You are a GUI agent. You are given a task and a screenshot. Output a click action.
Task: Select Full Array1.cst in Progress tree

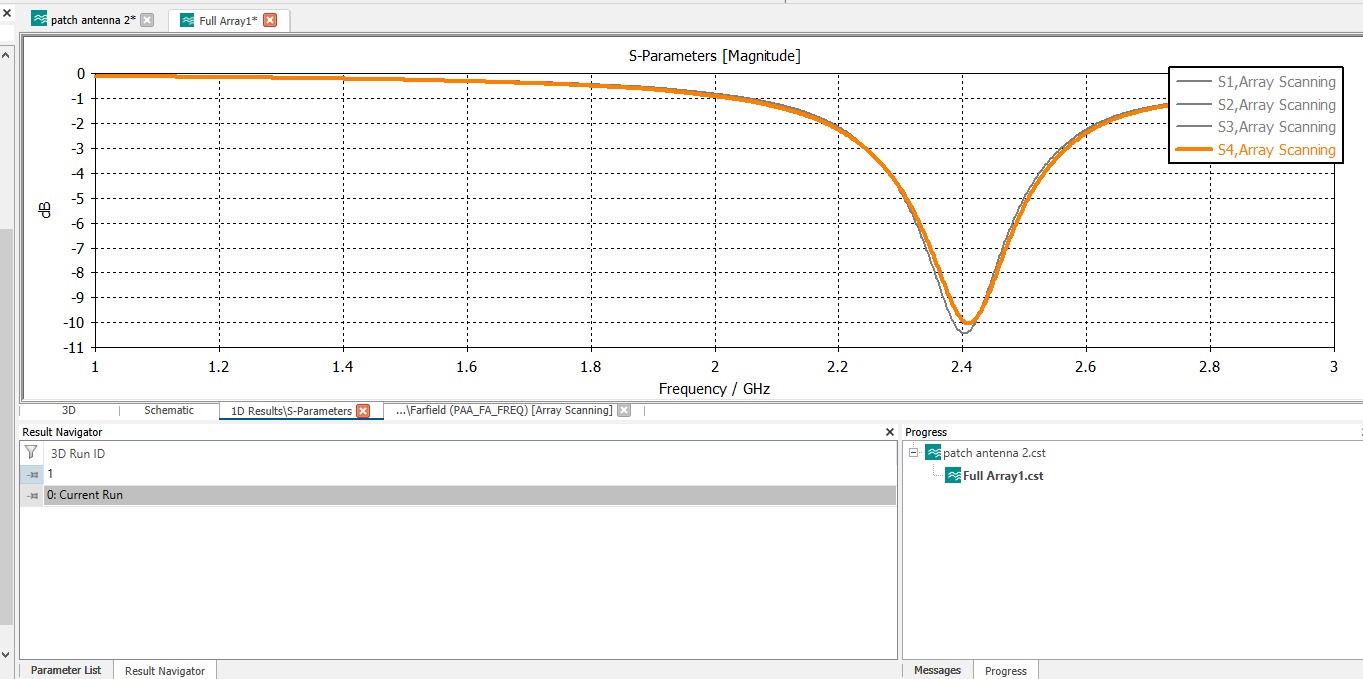pos(1002,476)
